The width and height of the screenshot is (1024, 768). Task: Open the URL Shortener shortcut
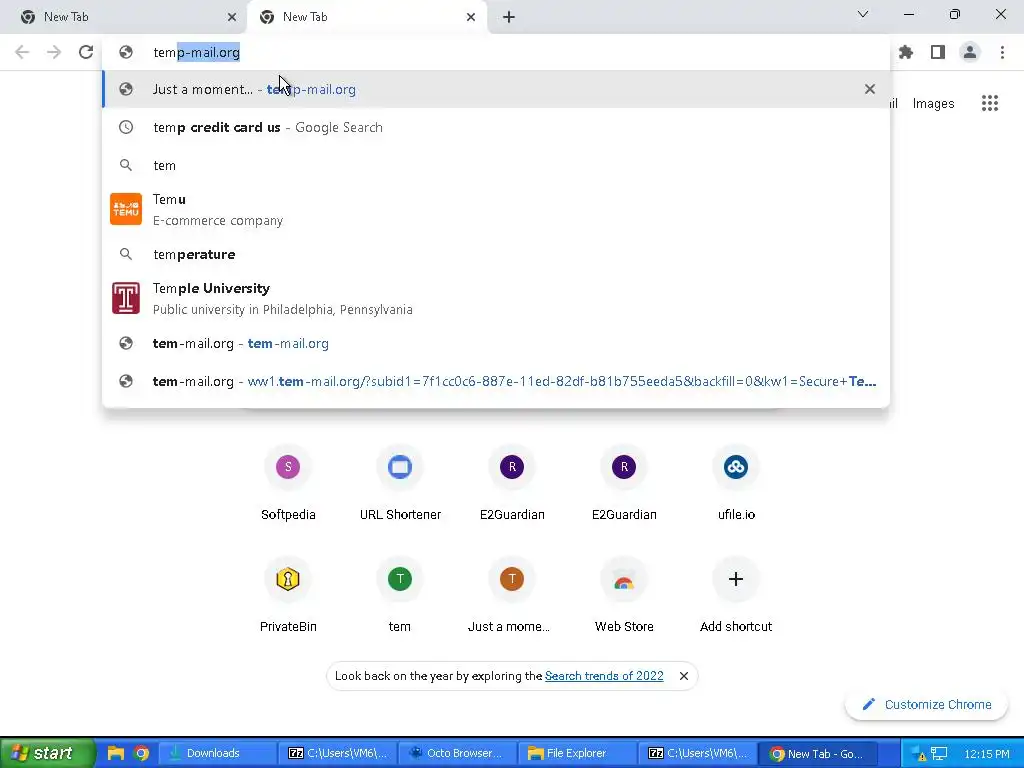click(400, 483)
